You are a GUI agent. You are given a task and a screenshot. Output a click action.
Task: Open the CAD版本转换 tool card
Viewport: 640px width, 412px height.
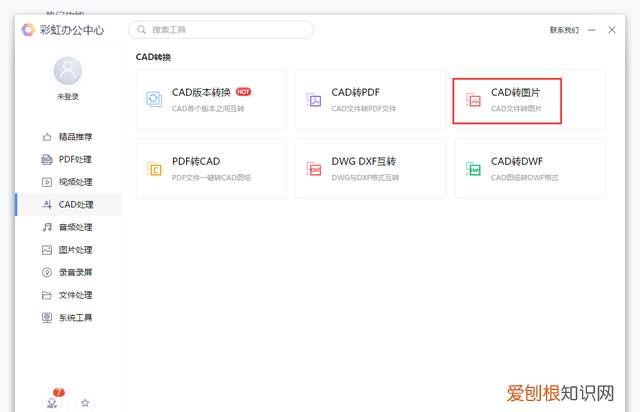[x=211, y=99]
